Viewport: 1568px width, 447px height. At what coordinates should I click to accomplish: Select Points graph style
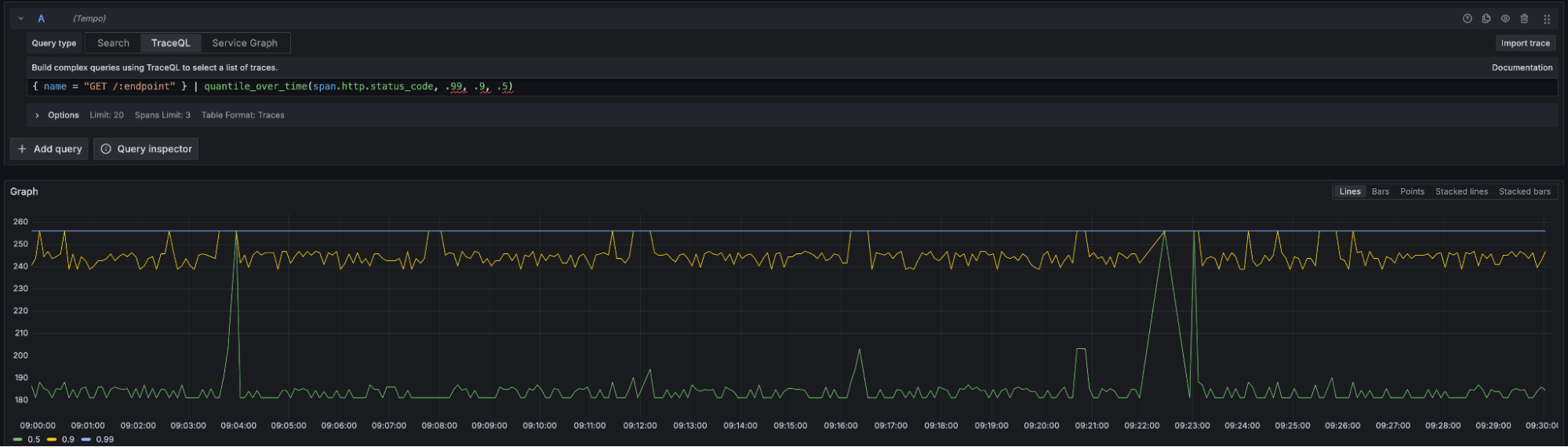tap(1412, 191)
